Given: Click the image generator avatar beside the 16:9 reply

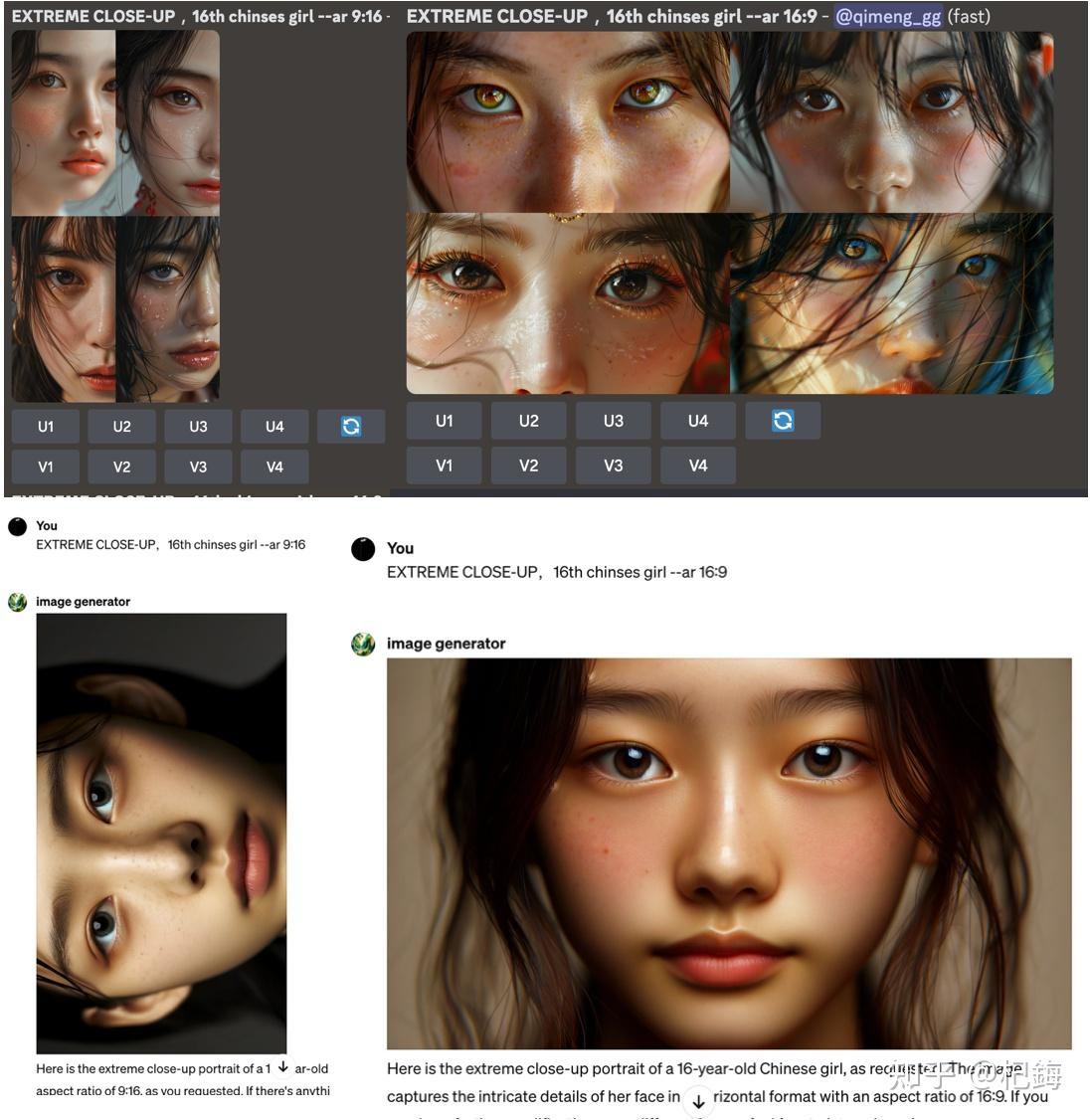Looking at the screenshot, I should [364, 644].
